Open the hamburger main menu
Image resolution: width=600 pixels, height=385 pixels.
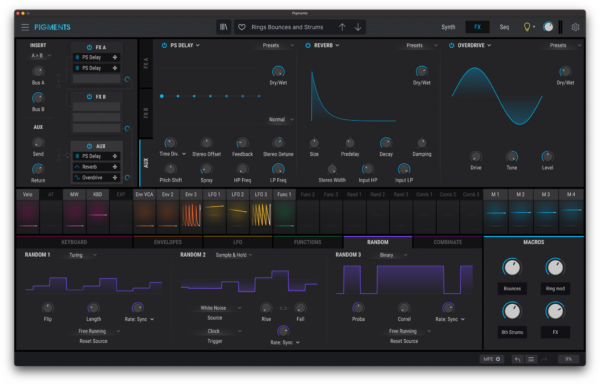pyautogui.click(x=25, y=27)
